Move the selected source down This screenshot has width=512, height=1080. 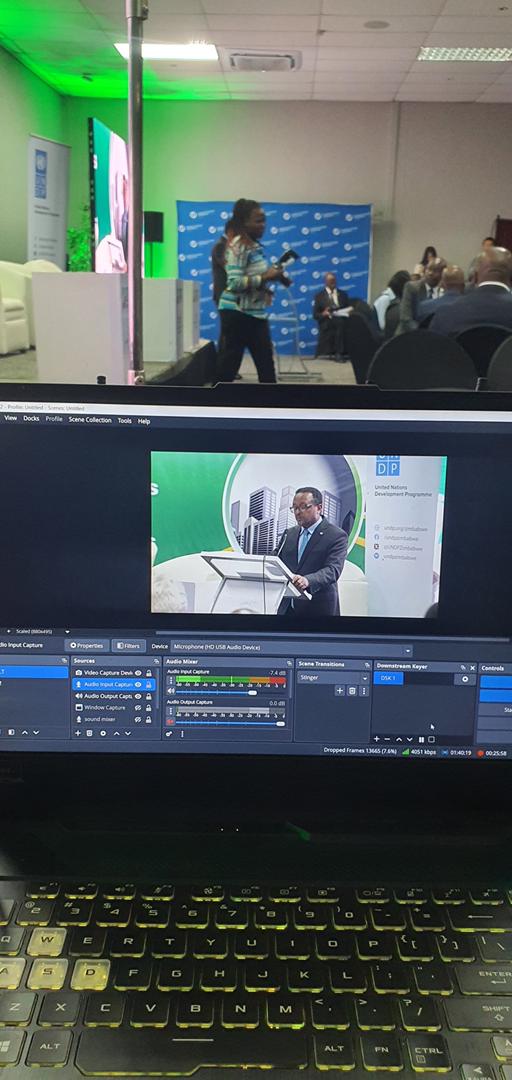coord(127,733)
